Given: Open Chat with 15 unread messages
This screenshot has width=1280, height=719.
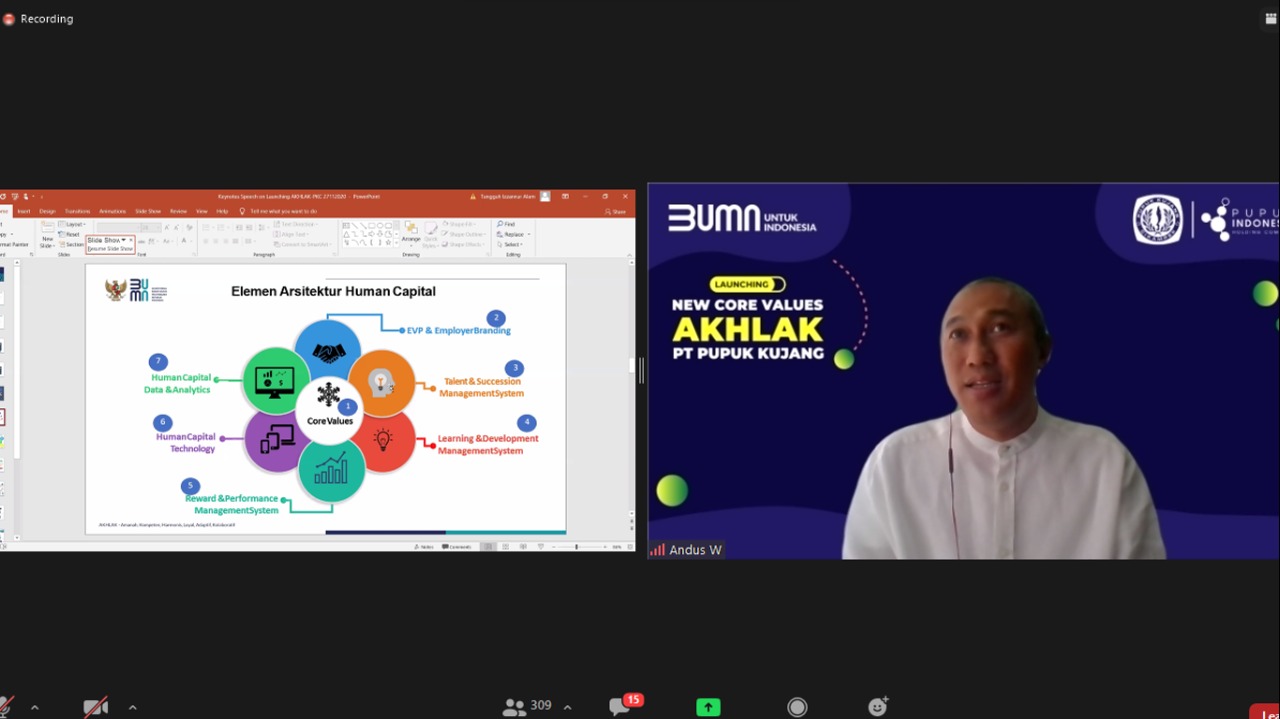Looking at the screenshot, I should [x=620, y=706].
